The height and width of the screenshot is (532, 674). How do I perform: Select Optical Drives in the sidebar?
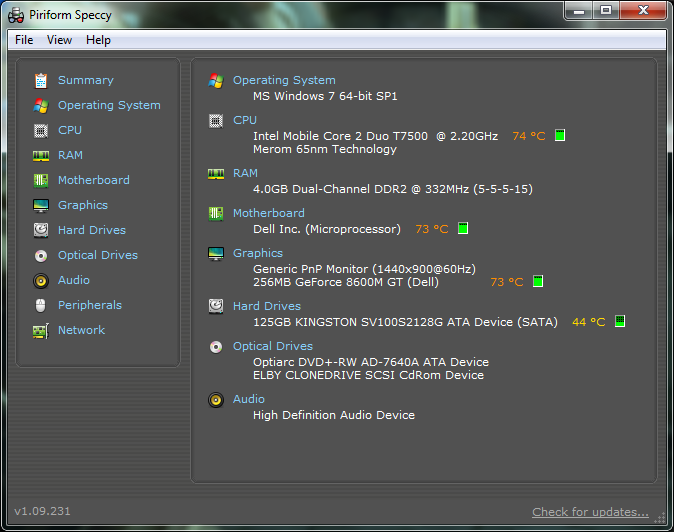tap(98, 255)
